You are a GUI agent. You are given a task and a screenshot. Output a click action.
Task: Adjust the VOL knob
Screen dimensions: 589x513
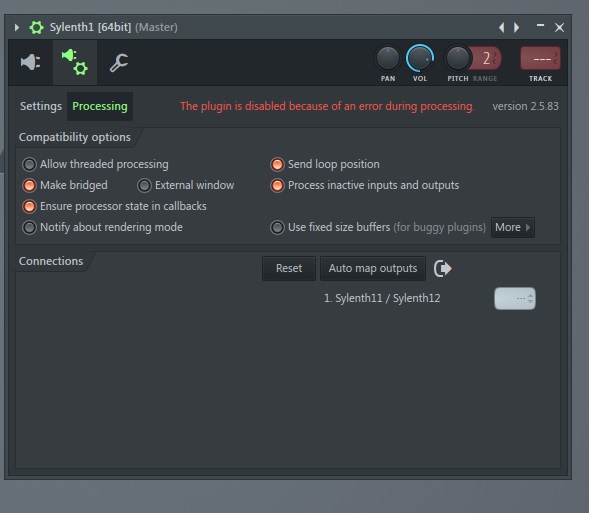tap(420, 59)
